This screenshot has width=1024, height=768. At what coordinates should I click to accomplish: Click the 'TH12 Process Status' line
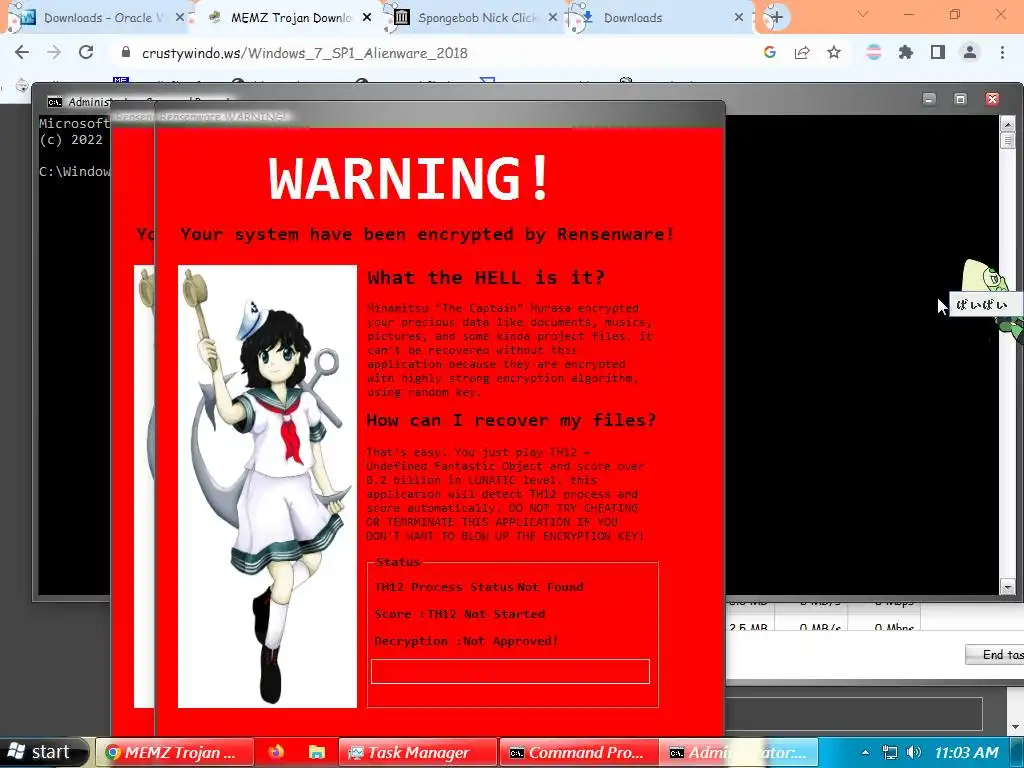tap(479, 587)
